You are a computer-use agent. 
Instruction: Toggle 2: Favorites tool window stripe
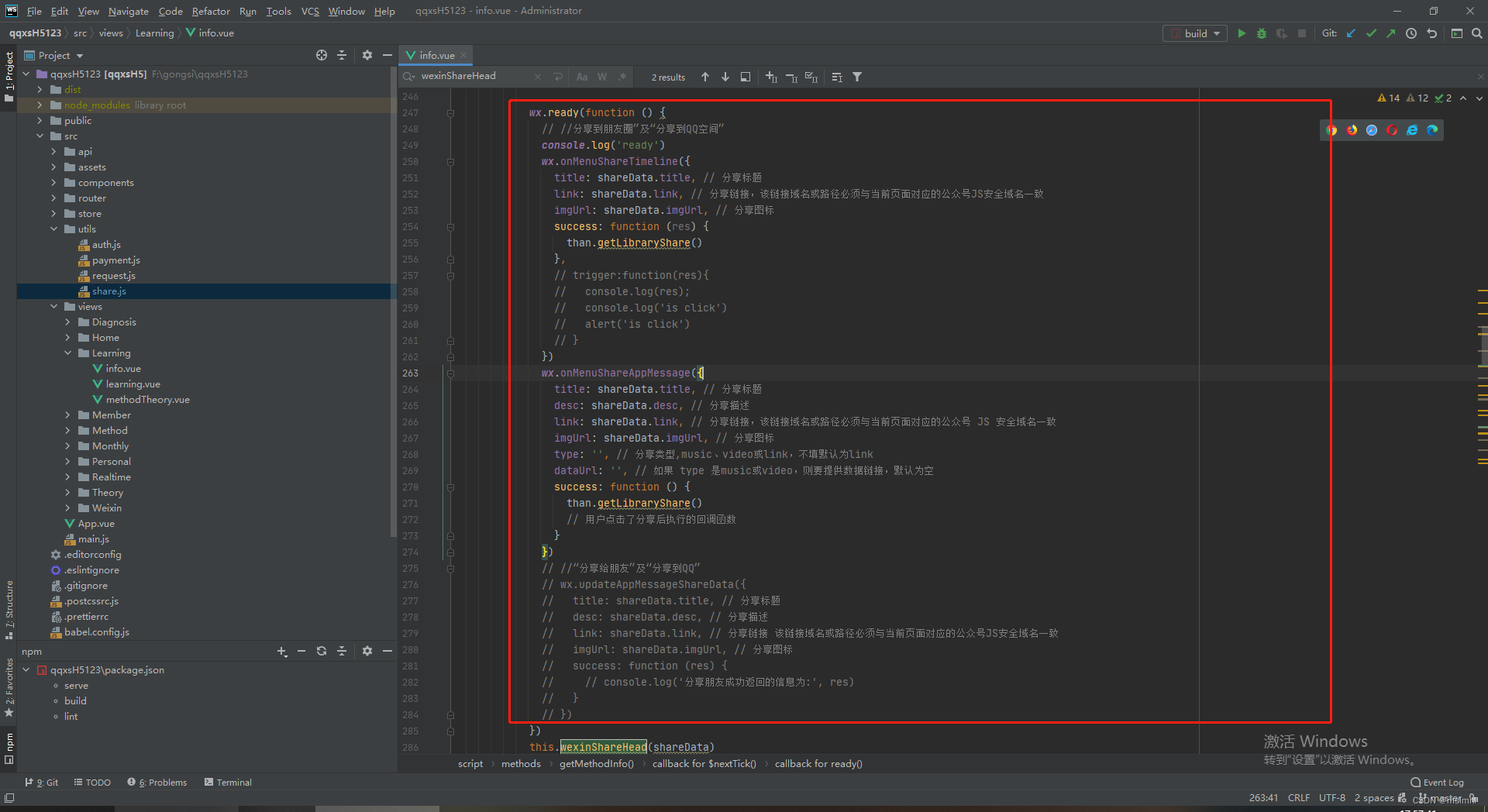(9, 688)
